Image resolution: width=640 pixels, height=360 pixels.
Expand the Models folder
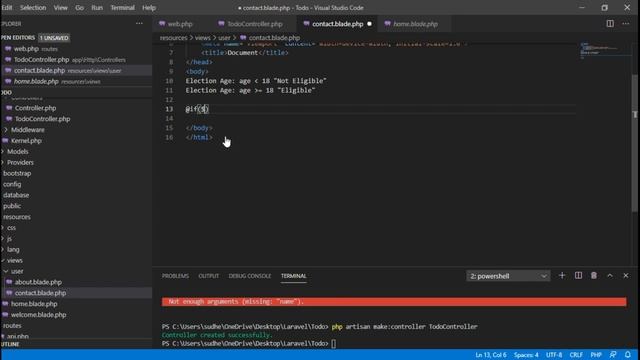[x=76, y=151]
